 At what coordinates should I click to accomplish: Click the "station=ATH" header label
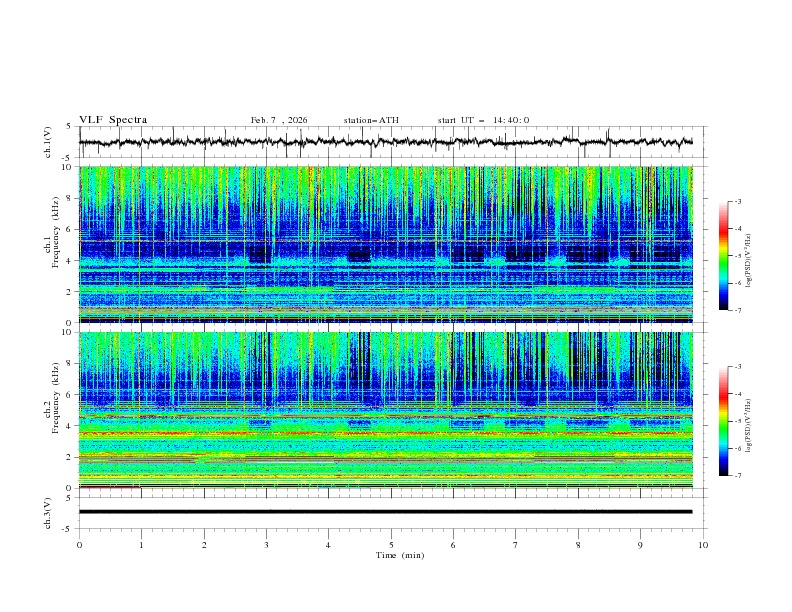[x=371, y=120]
